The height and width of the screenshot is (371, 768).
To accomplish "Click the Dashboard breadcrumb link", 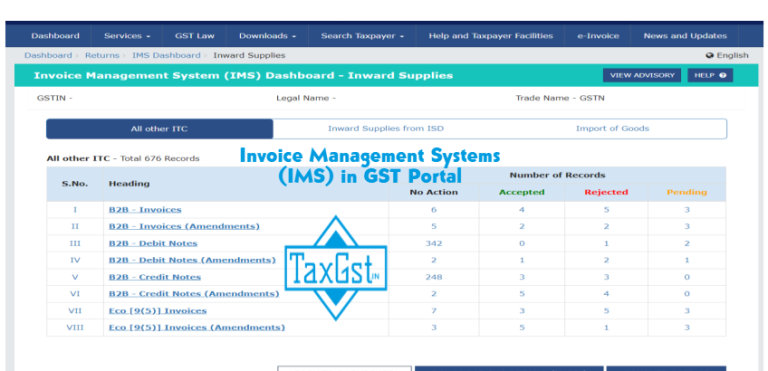I will [48, 55].
